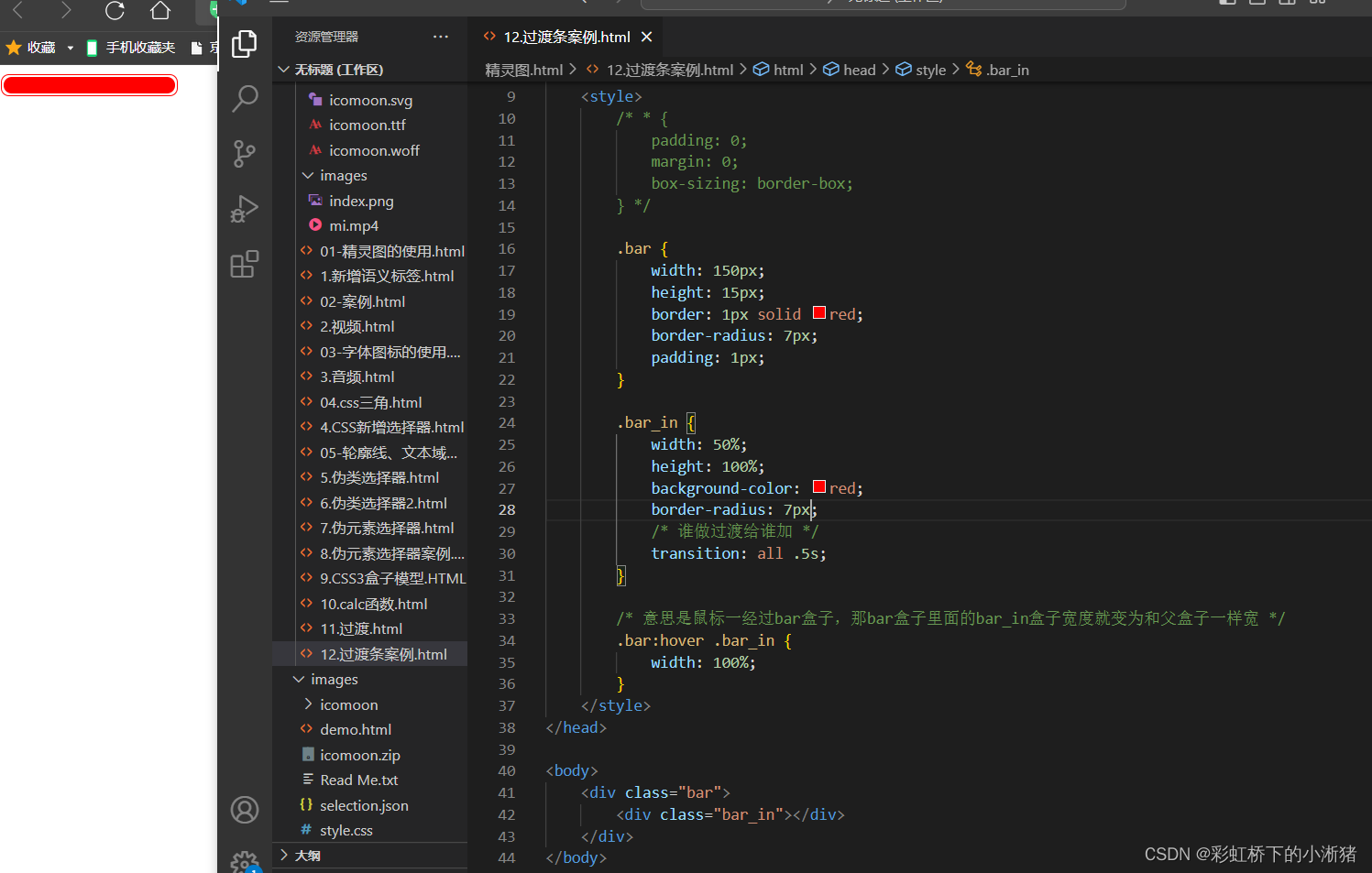This screenshot has height=873, width=1372.
Task: Click the More Actions ellipsis in 资源管理器
Action: pos(441,36)
